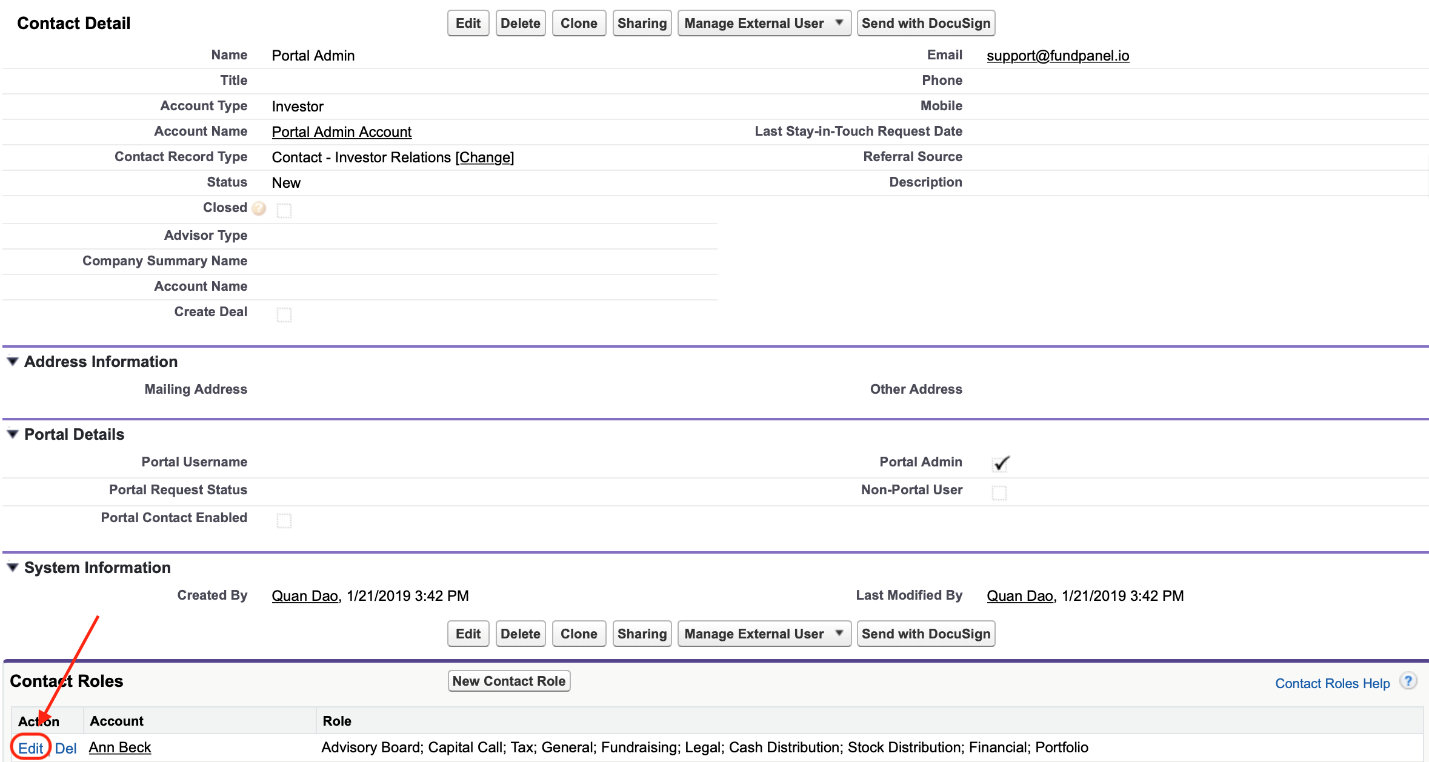Click the Mailing Address label
Screen dimensions: 1429x762
[x=196, y=389]
